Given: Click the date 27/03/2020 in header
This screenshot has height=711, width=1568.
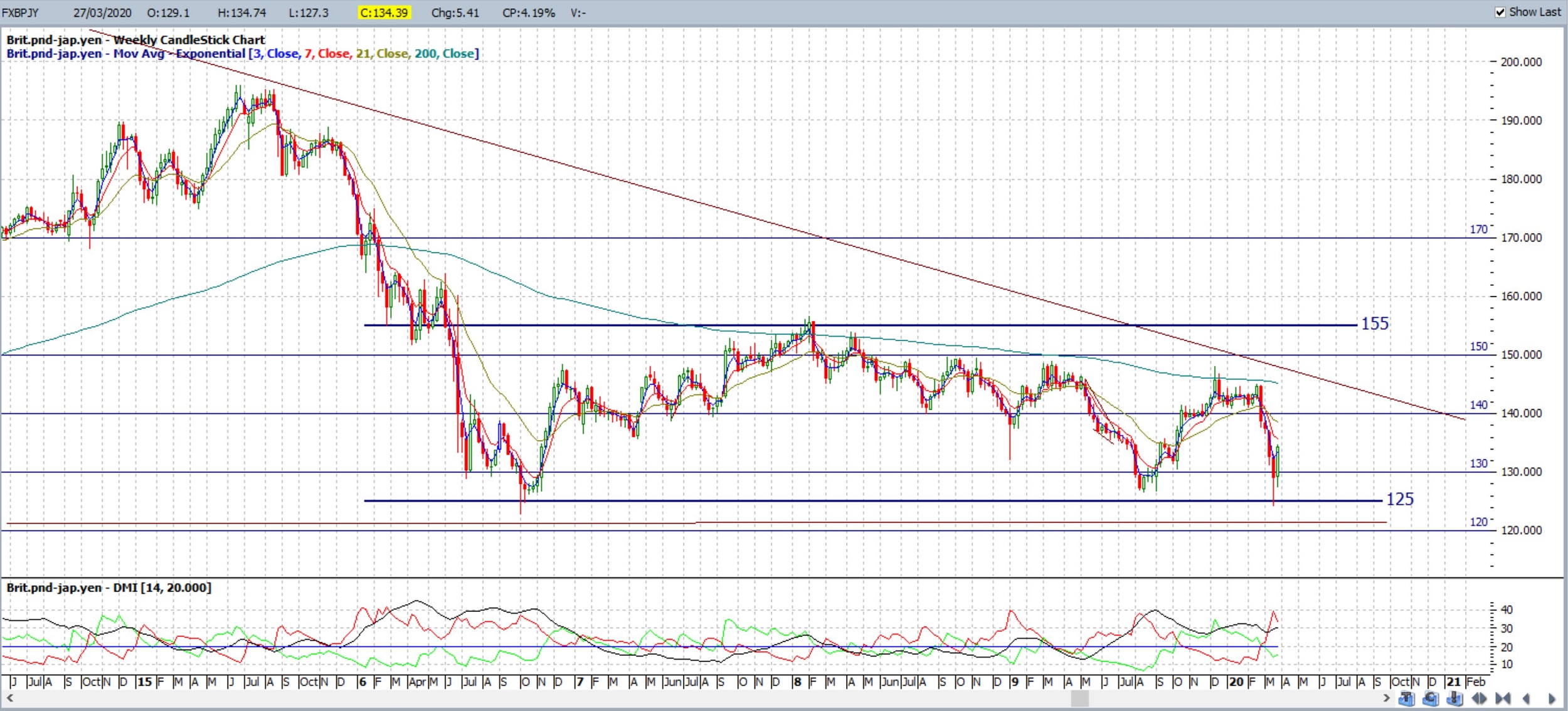Looking at the screenshot, I should click(102, 13).
